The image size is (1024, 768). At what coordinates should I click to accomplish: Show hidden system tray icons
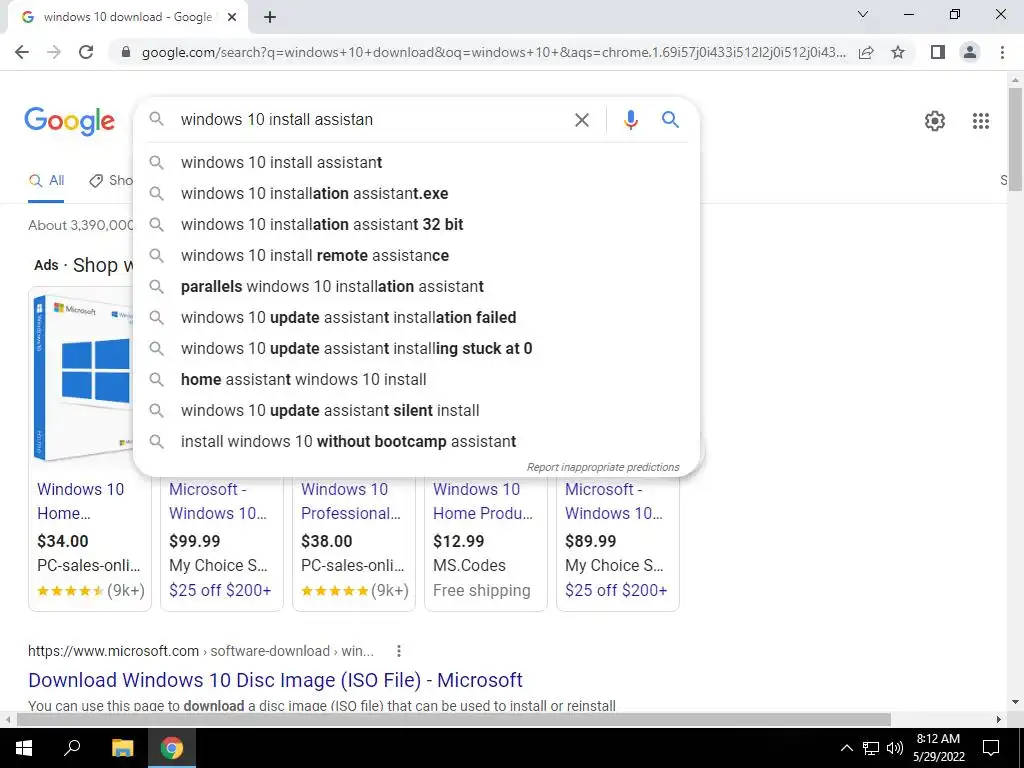pyautogui.click(x=846, y=748)
